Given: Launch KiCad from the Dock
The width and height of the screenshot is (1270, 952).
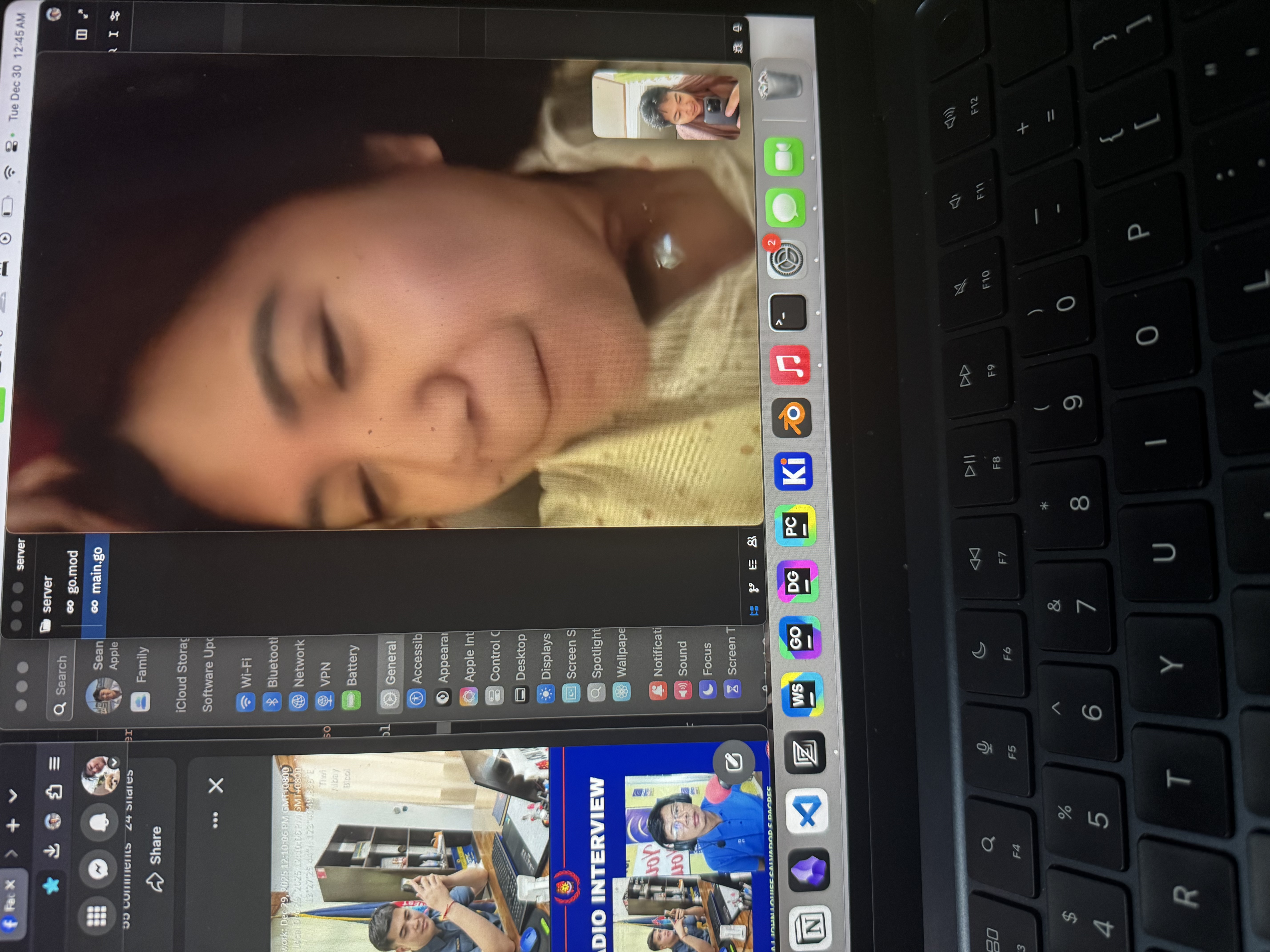Looking at the screenshot, I should coord(794,471).
